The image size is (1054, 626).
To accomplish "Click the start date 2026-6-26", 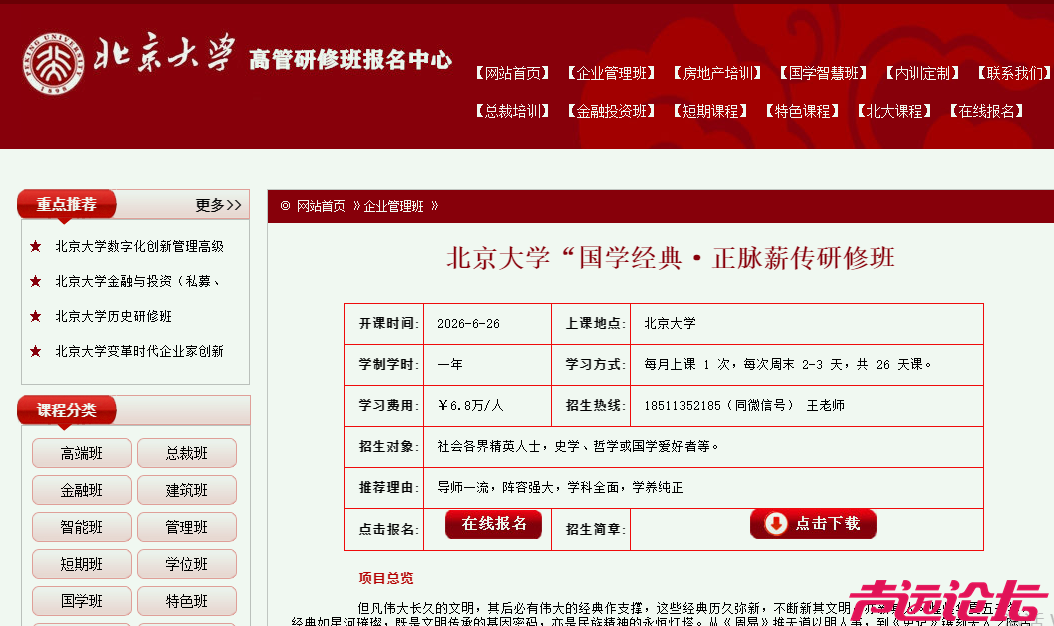I will pos(469,324).
